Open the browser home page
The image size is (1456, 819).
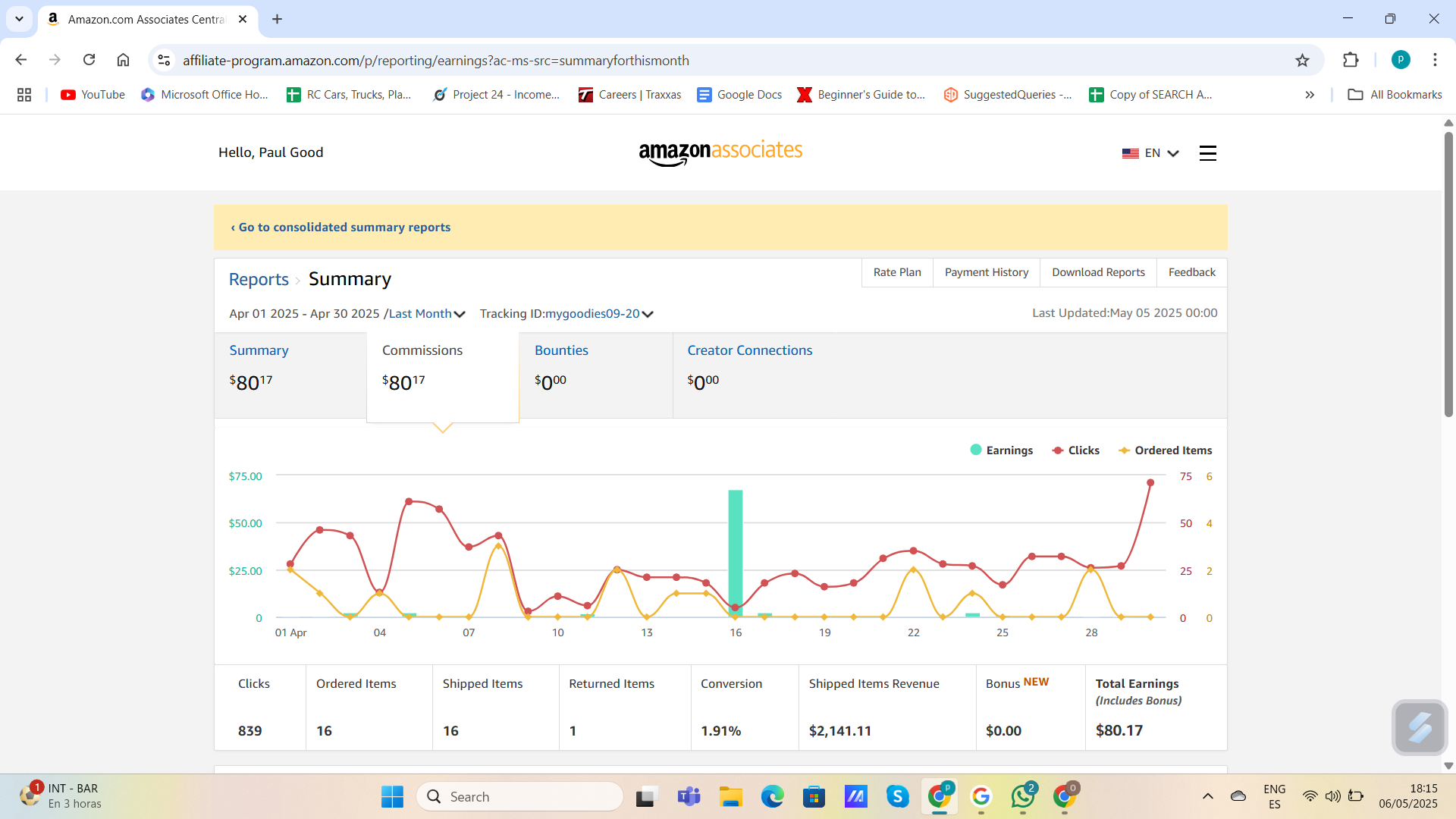123,60
